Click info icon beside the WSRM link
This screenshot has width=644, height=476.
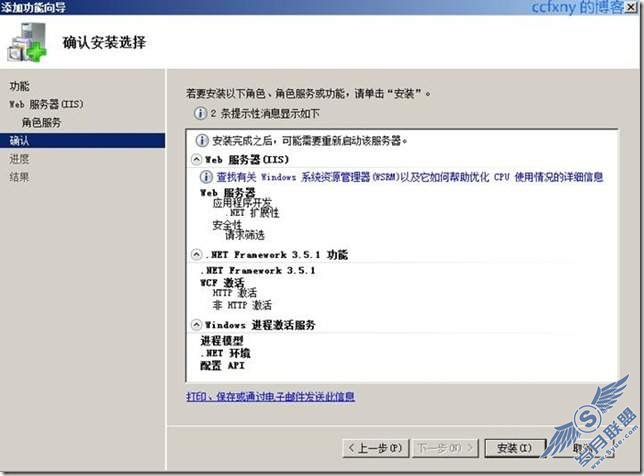[x=206, y=177]
